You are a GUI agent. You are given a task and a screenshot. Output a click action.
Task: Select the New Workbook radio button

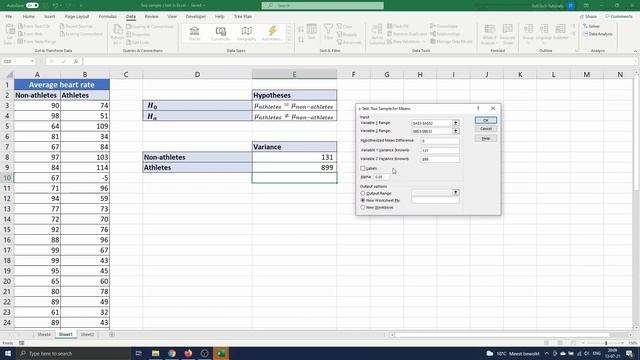(x=362, y=207)
